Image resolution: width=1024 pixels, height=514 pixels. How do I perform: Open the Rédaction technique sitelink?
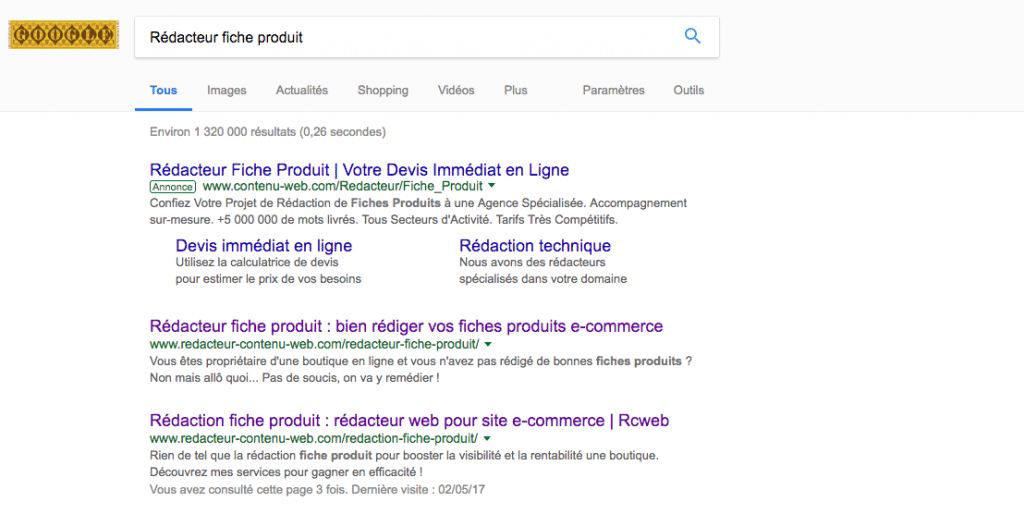coord(535,246)
